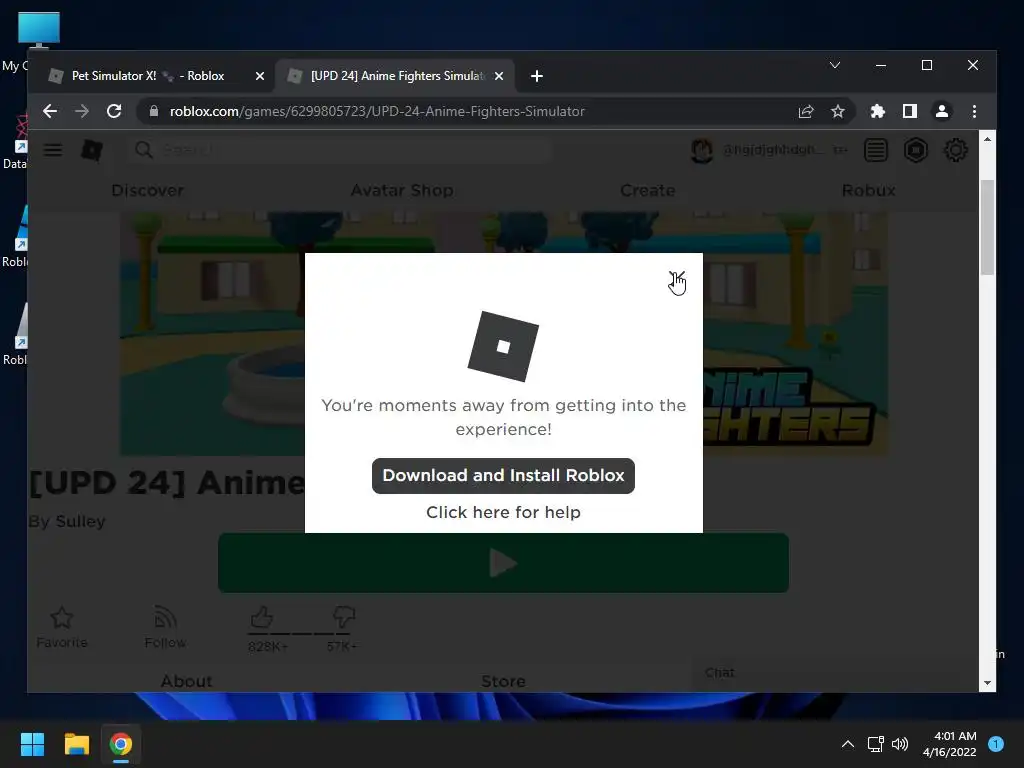Go to Create section
Viewport: 1024px width, 768px height.
pos(648,191)
